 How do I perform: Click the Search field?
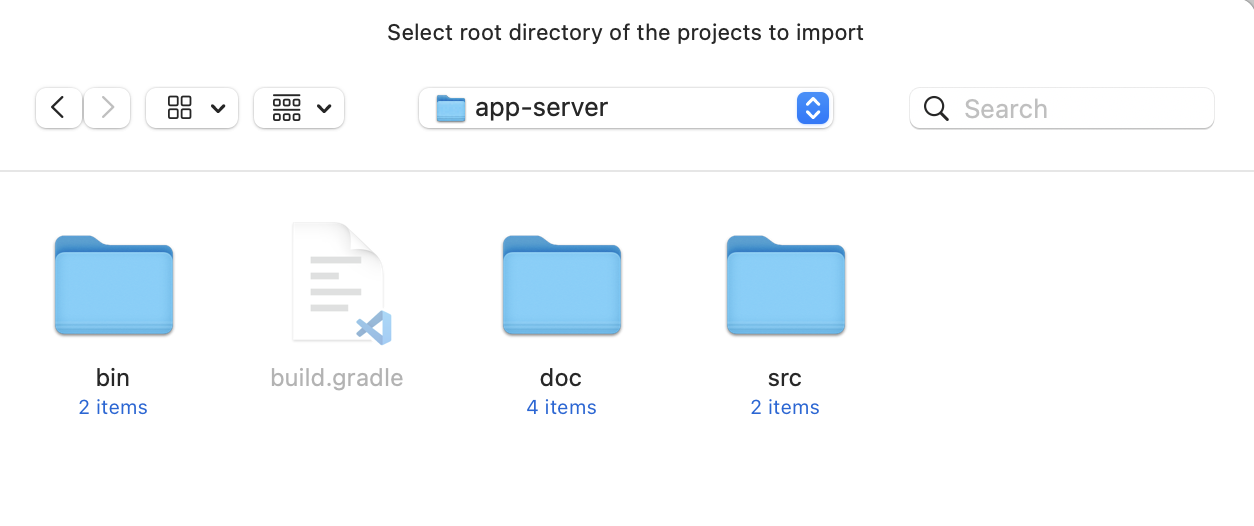pos(1062,108)
